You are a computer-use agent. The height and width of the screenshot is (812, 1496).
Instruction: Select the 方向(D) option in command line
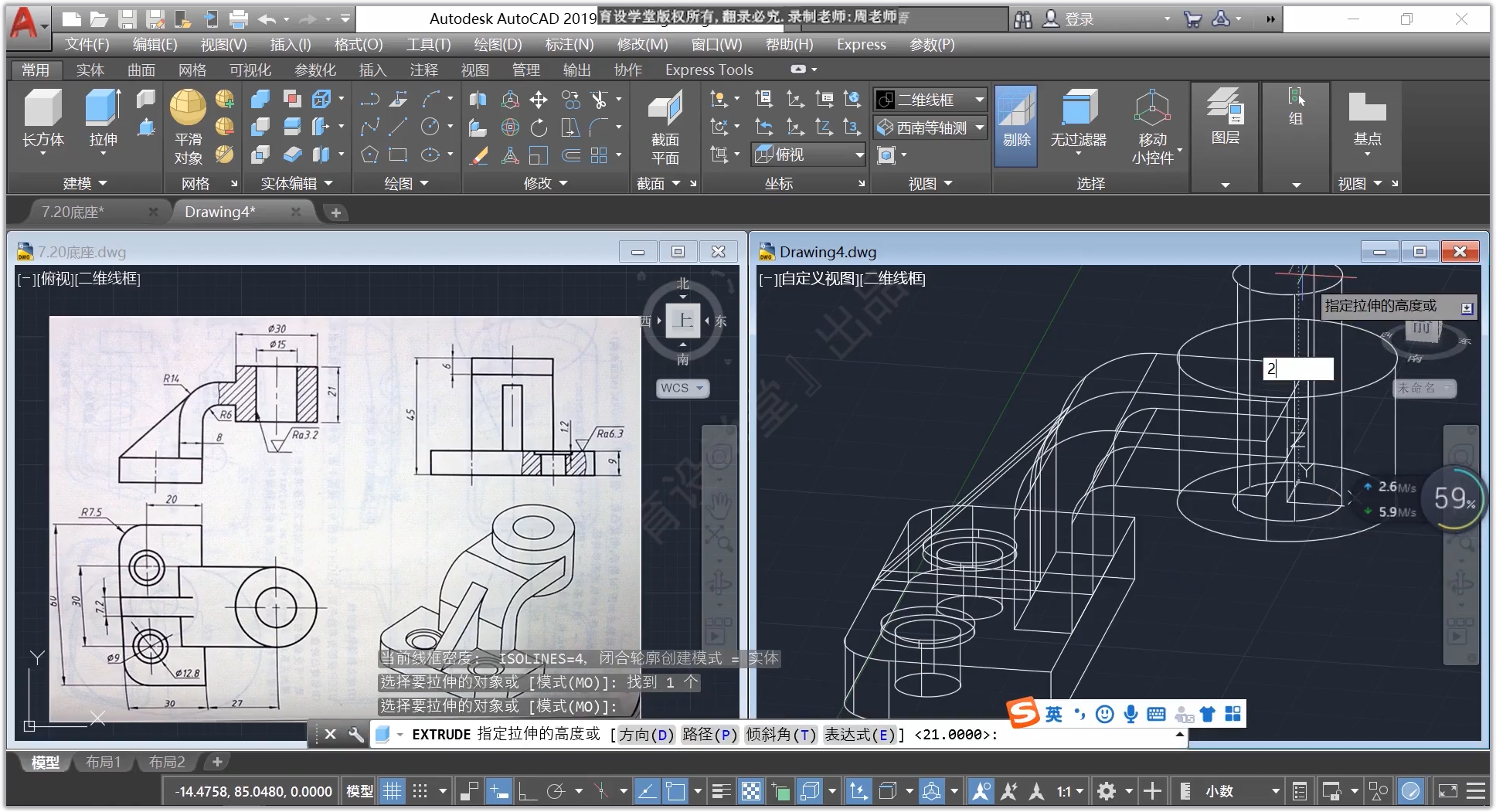pos(647,734)
